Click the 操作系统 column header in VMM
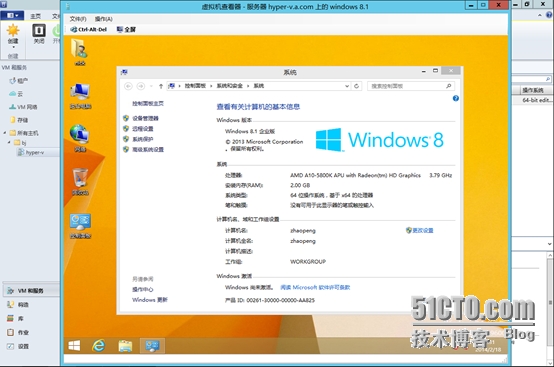 (x=533, y=90)
